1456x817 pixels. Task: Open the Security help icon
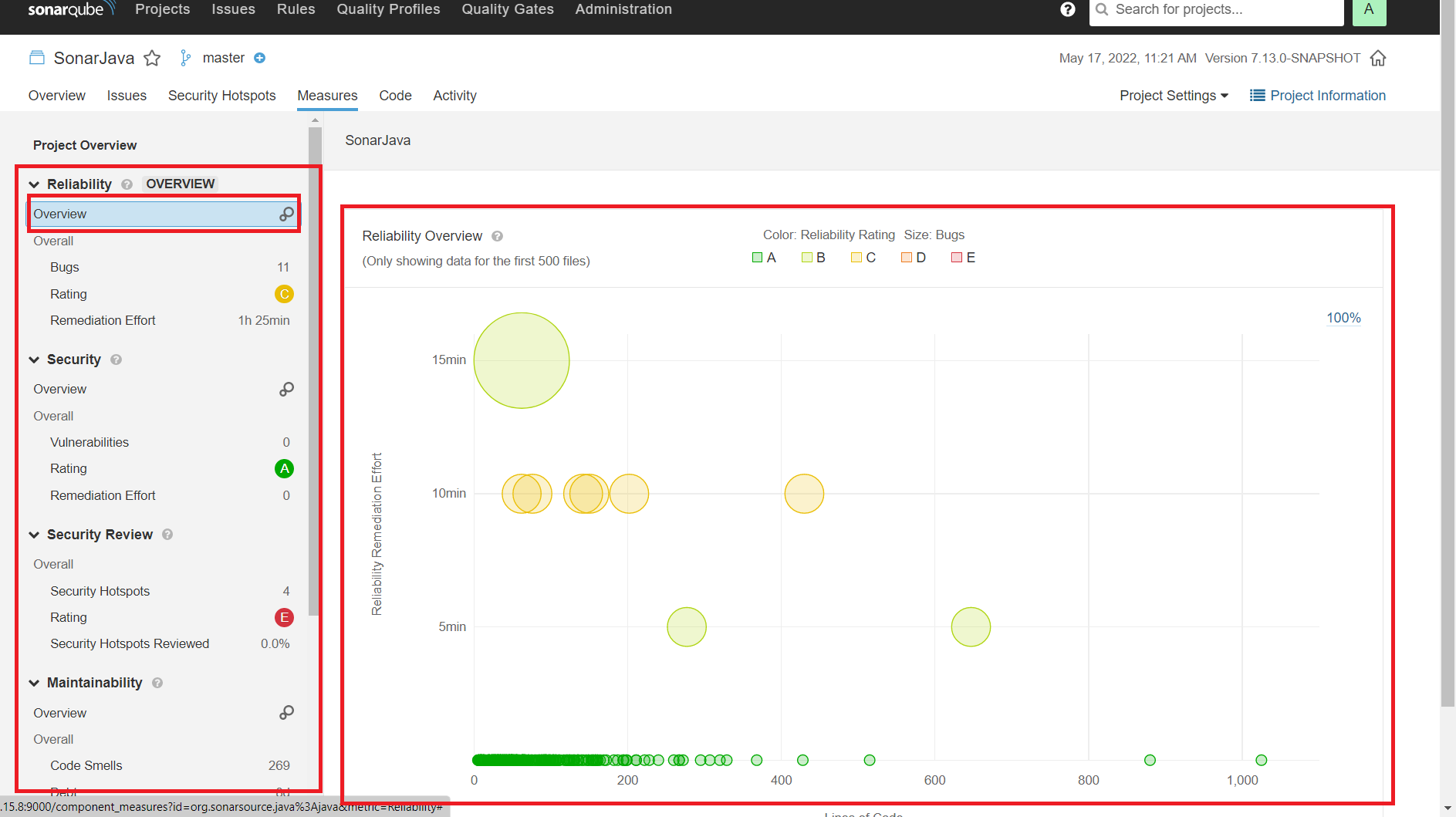pyautogui.click(x=117, y=360)
